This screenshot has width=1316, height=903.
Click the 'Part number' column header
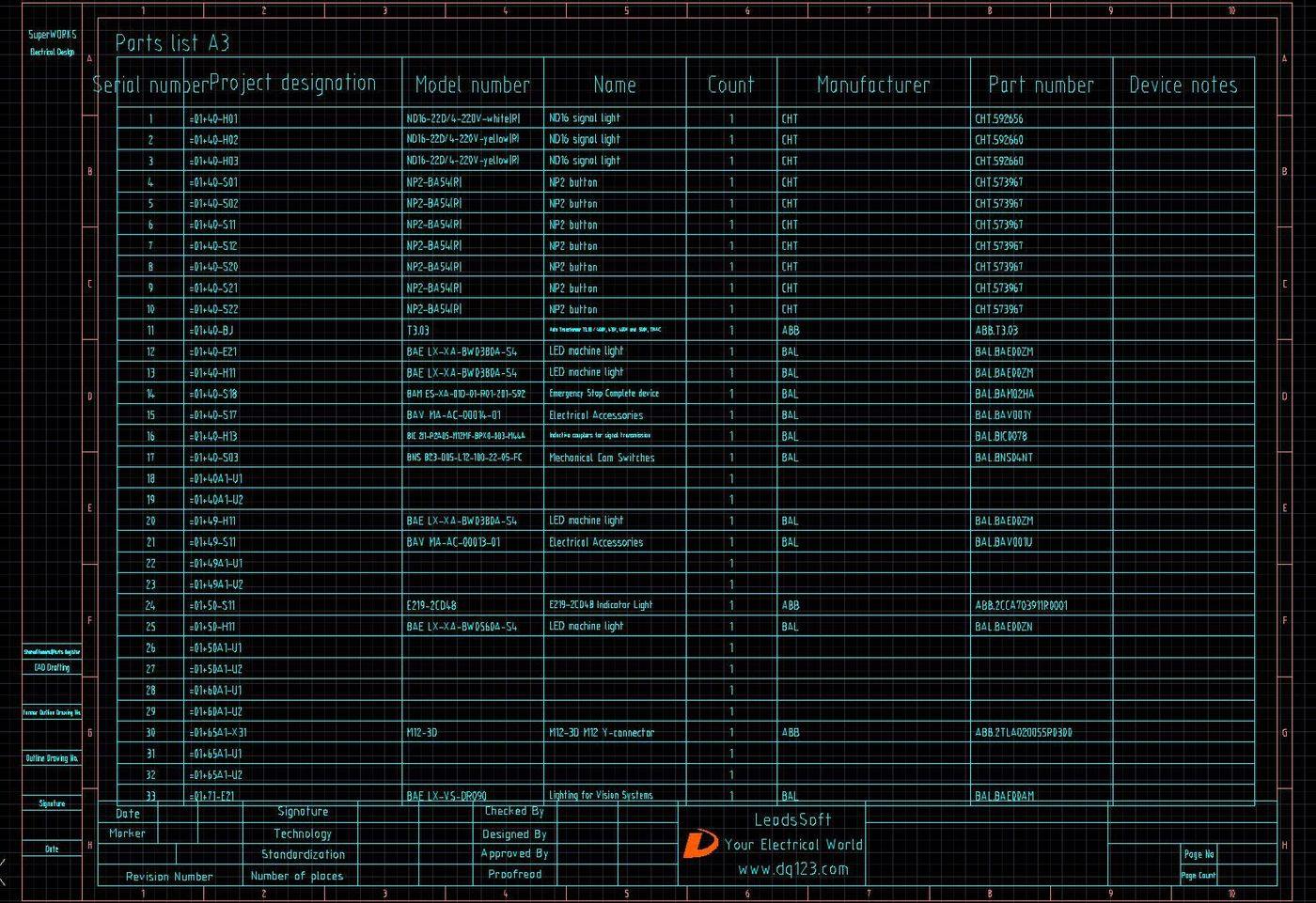[1042, 86]
